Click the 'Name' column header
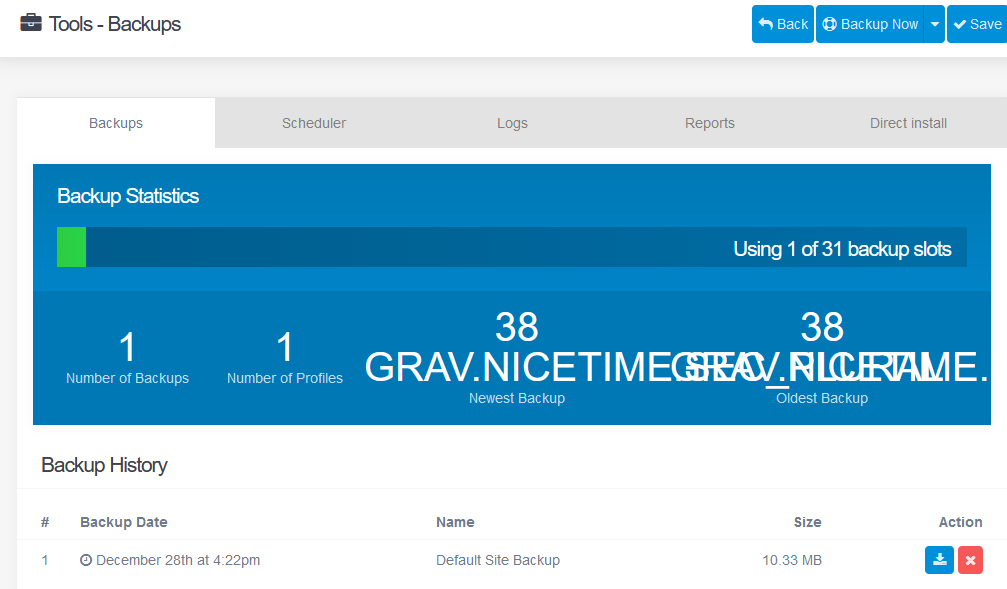Viewport: 1007px width, 589px height. [x=455, y=522]
